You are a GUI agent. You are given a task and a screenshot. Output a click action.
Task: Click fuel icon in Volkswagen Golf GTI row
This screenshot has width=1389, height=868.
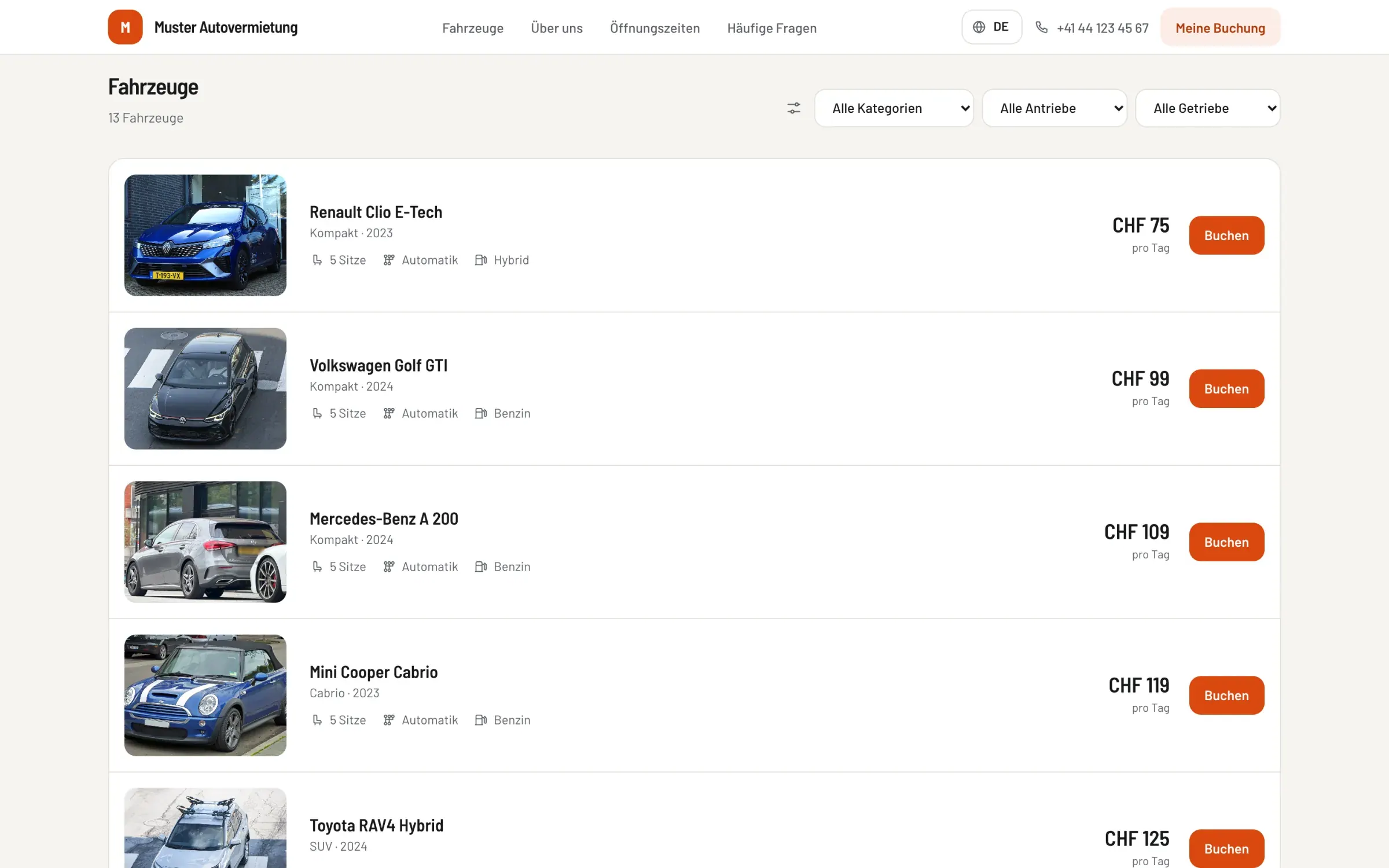point(481,414)
